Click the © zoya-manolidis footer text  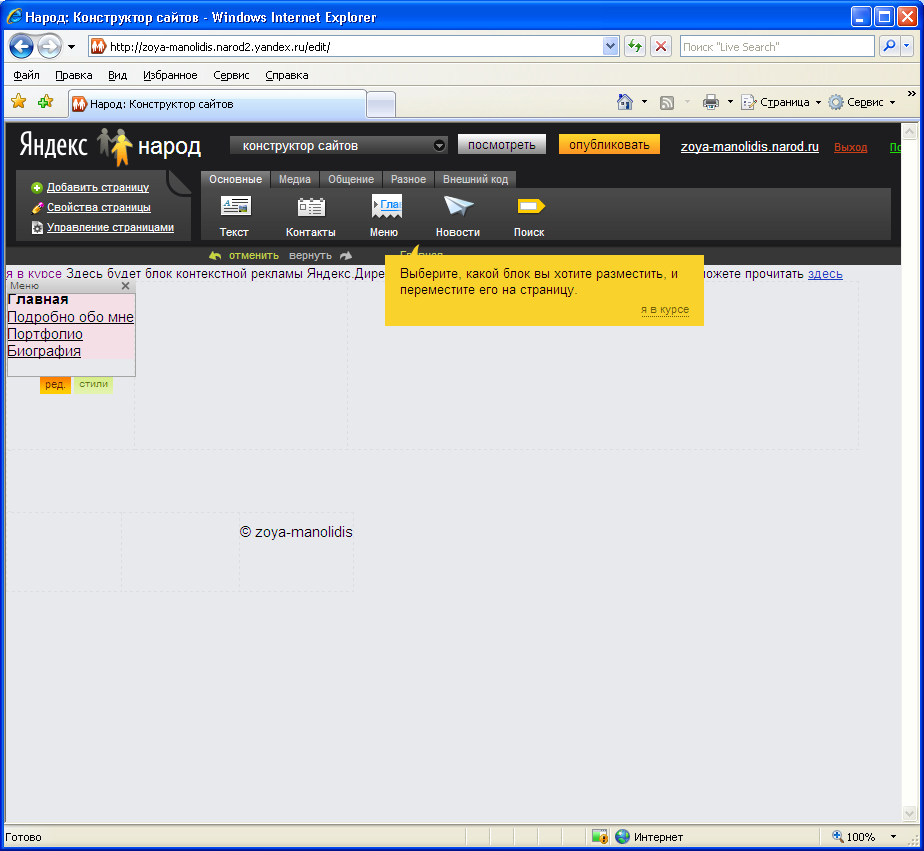(x=296, y=532)
